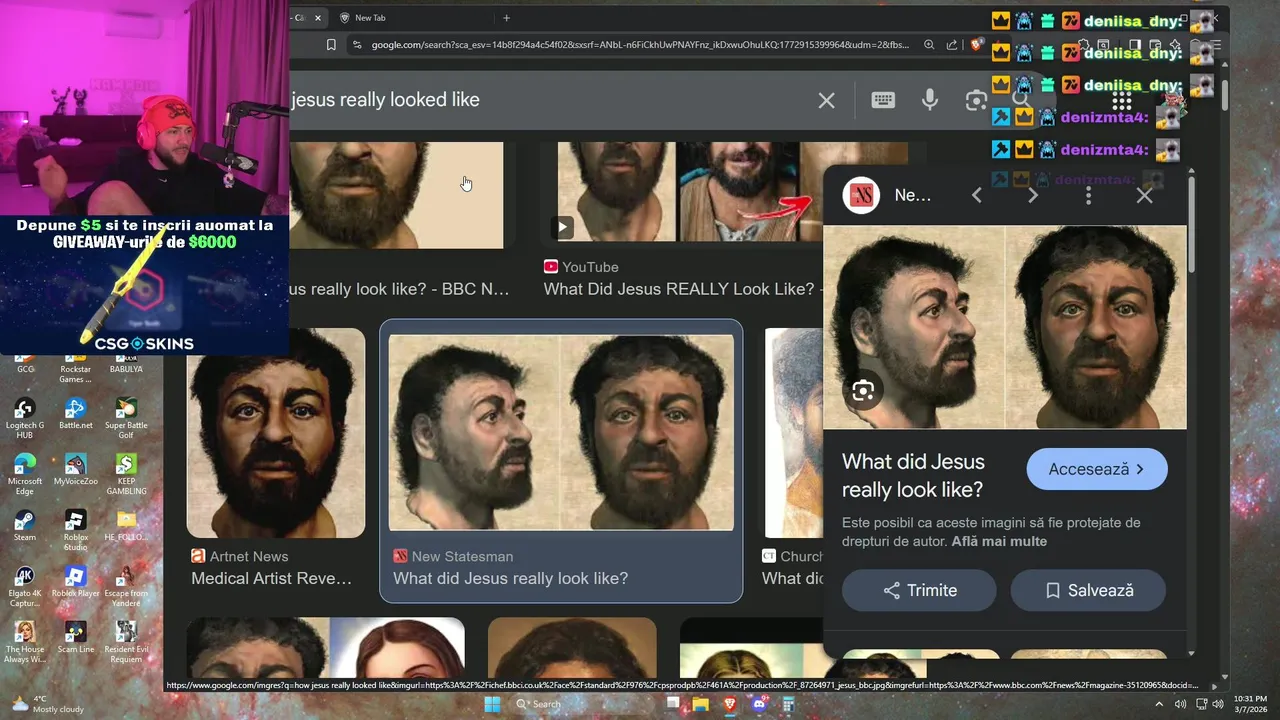Open Steam desktop shortcut

click(24, 526)
